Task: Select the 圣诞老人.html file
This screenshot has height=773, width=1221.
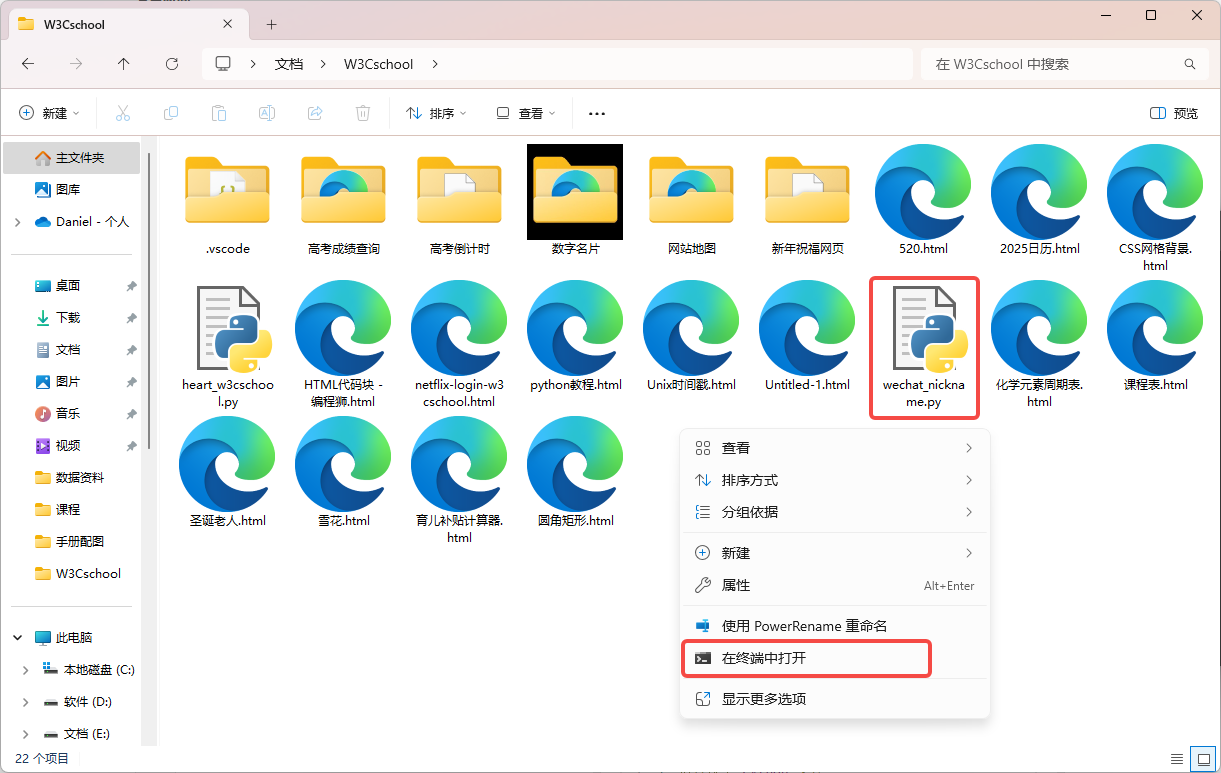Action: coord(227,472)
